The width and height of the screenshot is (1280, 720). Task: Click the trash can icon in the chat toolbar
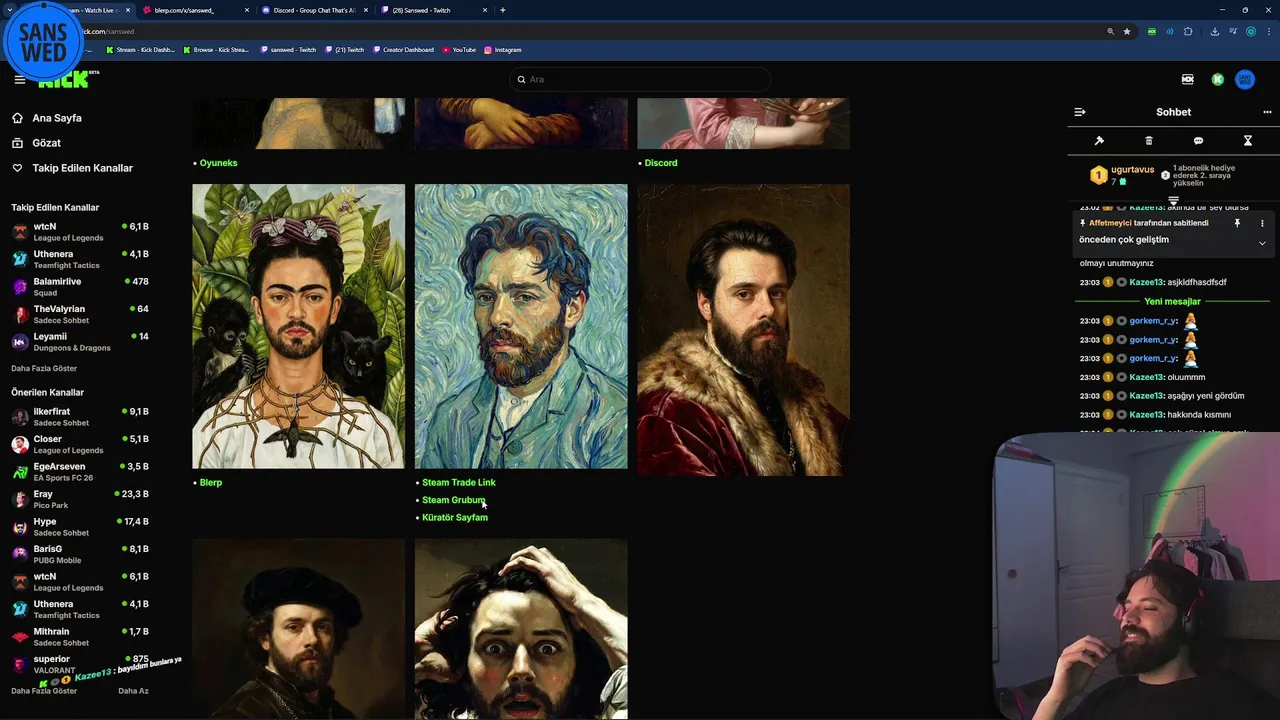(1148, 141)
